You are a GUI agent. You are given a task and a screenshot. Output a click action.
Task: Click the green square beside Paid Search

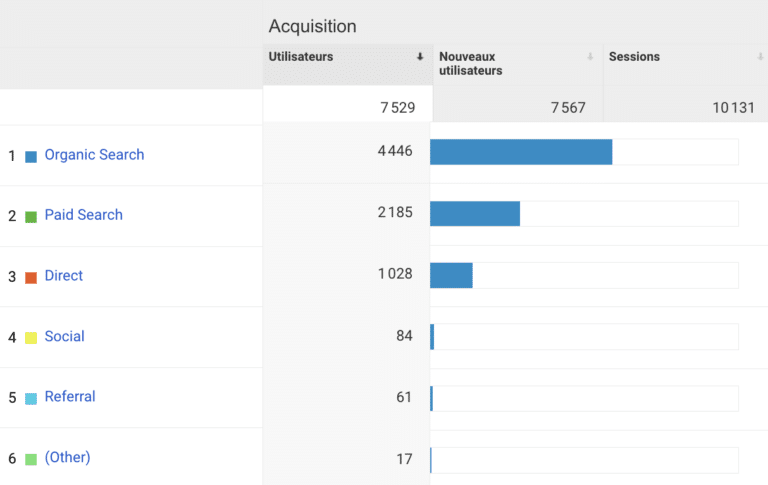(31, 216)
